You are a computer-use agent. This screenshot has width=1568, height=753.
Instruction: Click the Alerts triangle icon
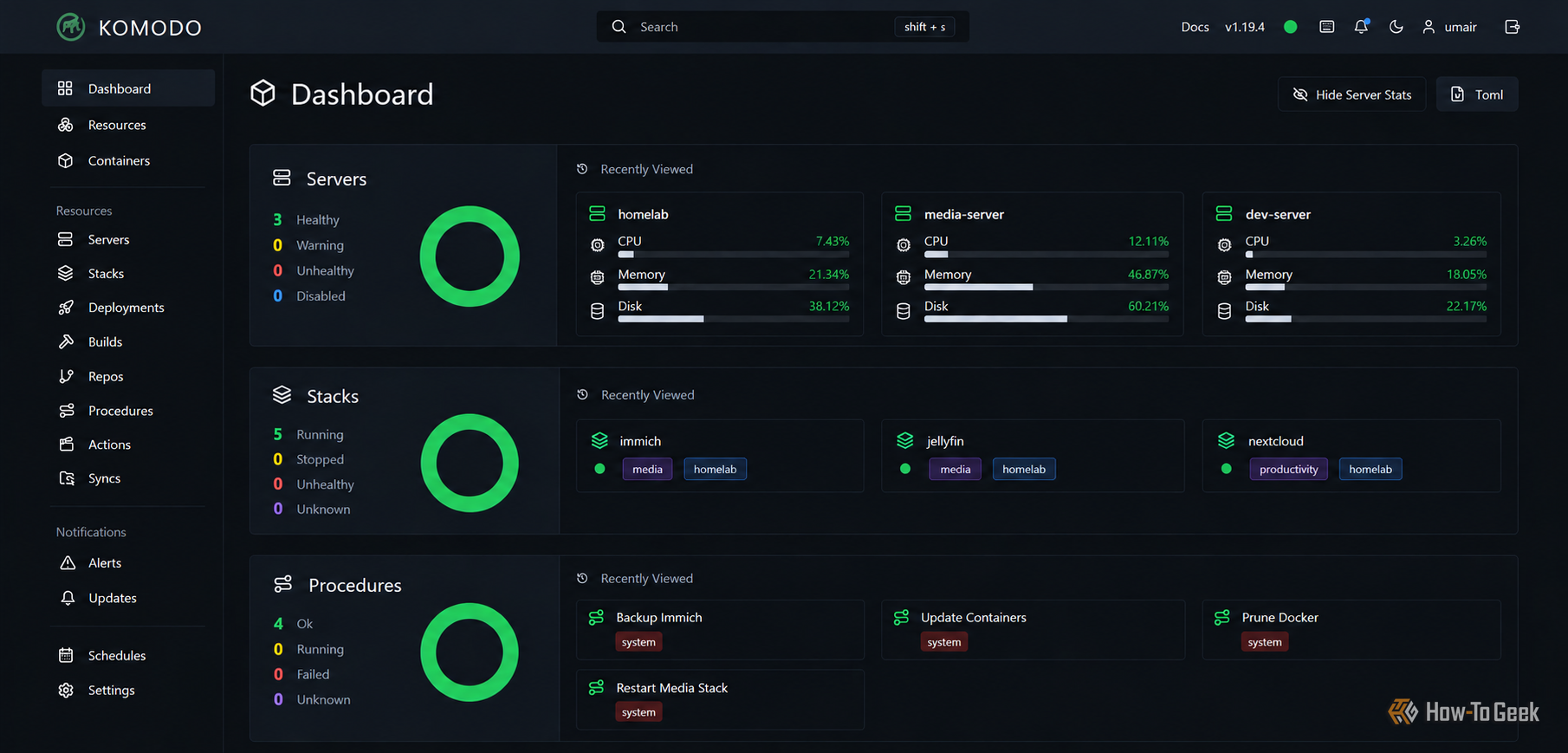pyautogui.click(x=68, y=563)
